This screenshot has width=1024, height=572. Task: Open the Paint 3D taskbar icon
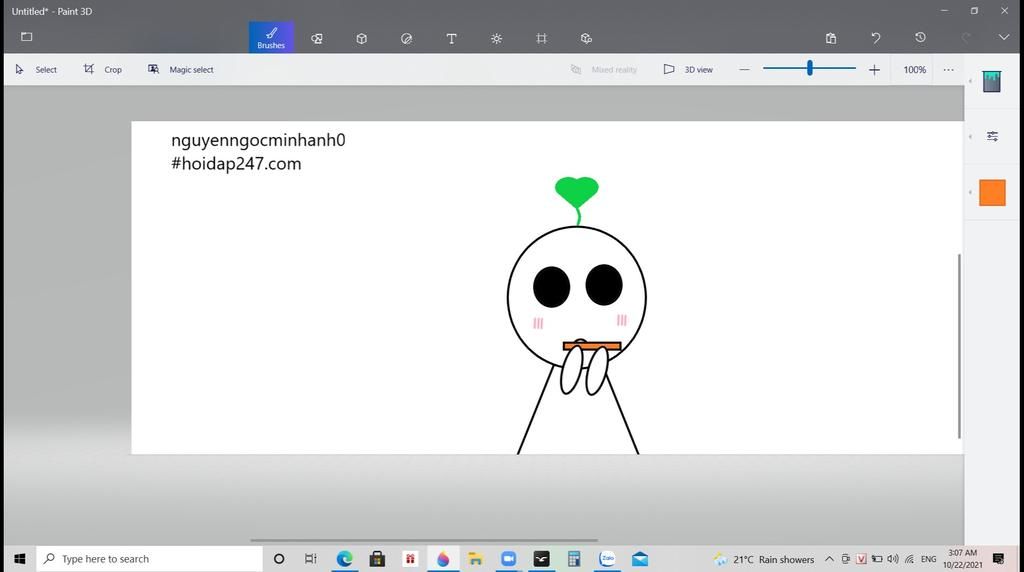pos(443,559)
